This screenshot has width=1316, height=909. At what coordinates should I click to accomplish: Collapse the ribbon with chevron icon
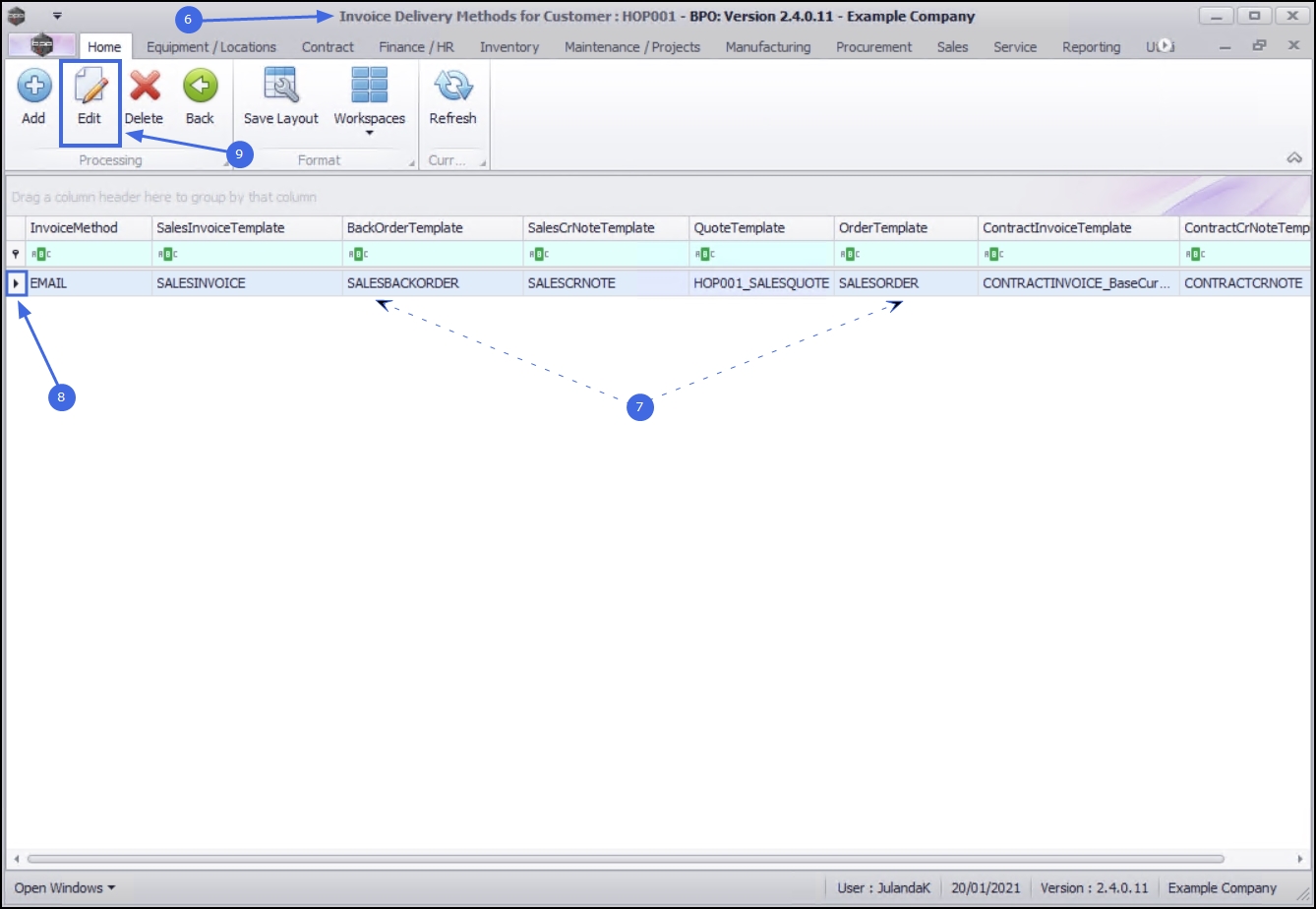pyautogui.click(x=1293, y=158)
